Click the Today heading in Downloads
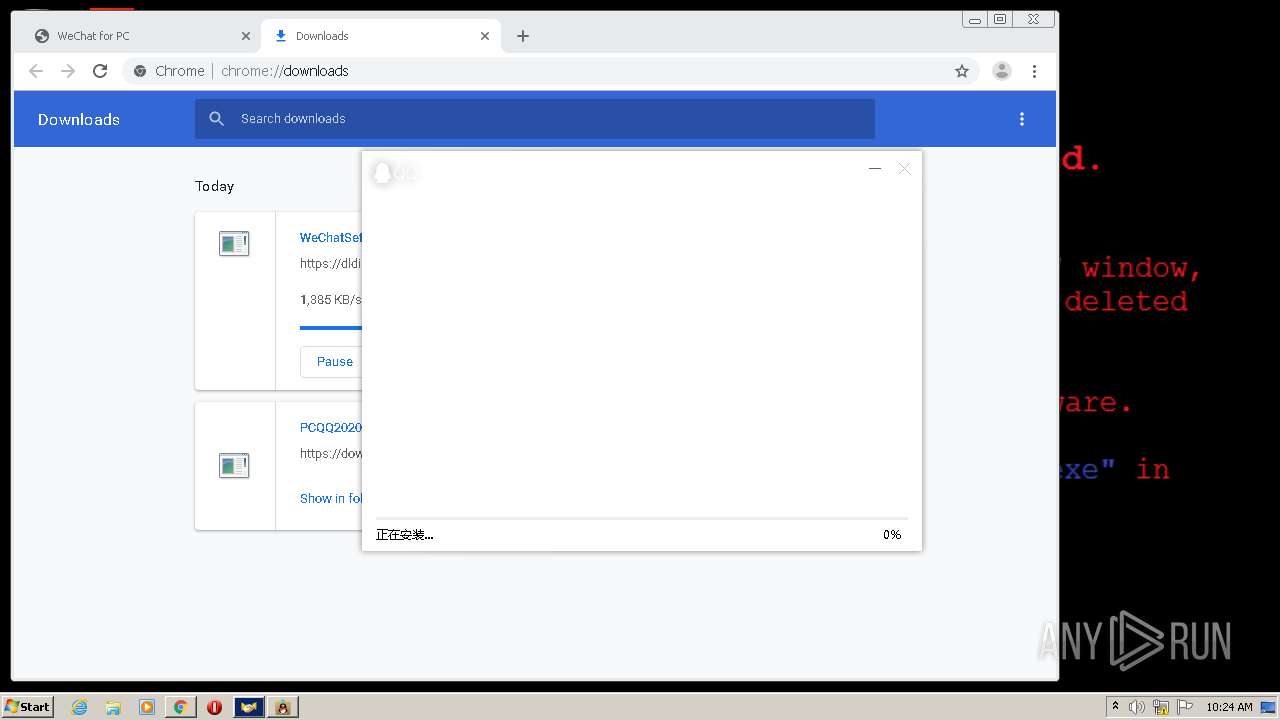Screen dimensions: 1280x720 pos(214,186)
